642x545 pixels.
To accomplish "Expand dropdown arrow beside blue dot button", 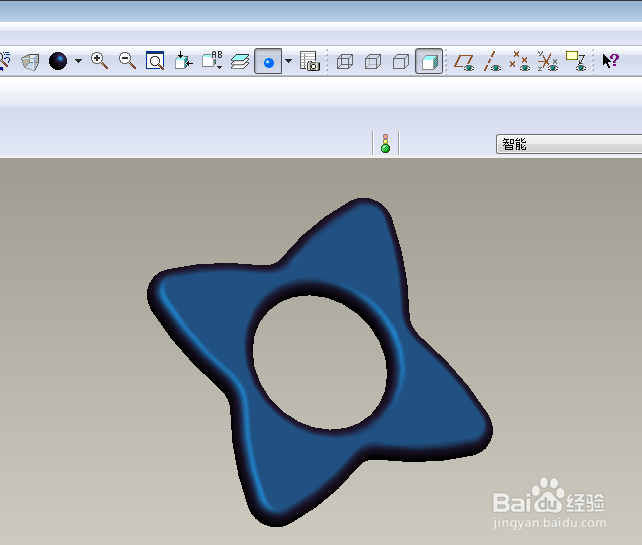I will 288,61.
